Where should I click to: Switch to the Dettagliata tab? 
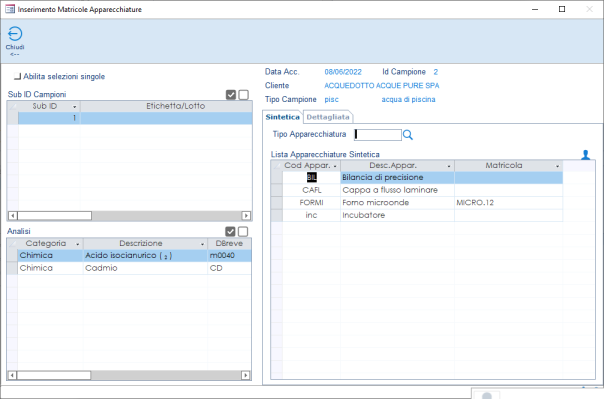tap(328, 117)
